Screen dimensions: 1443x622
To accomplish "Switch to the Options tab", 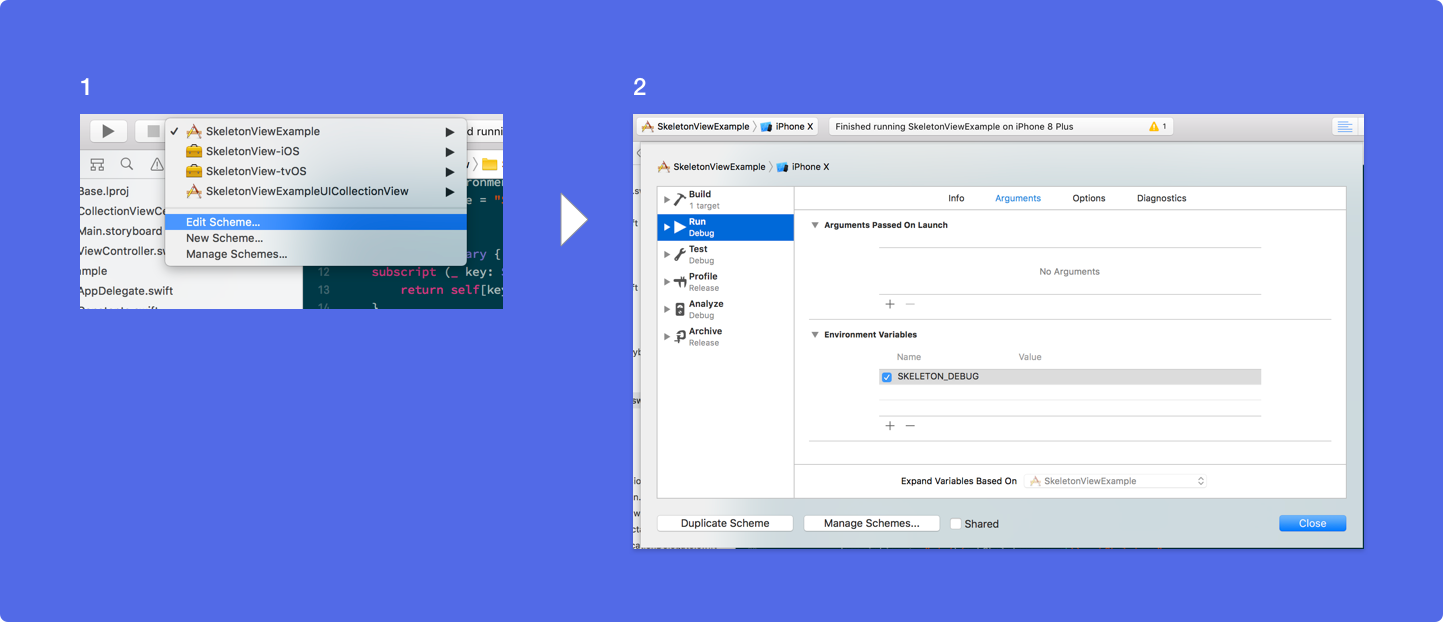I will [1089, 198].
